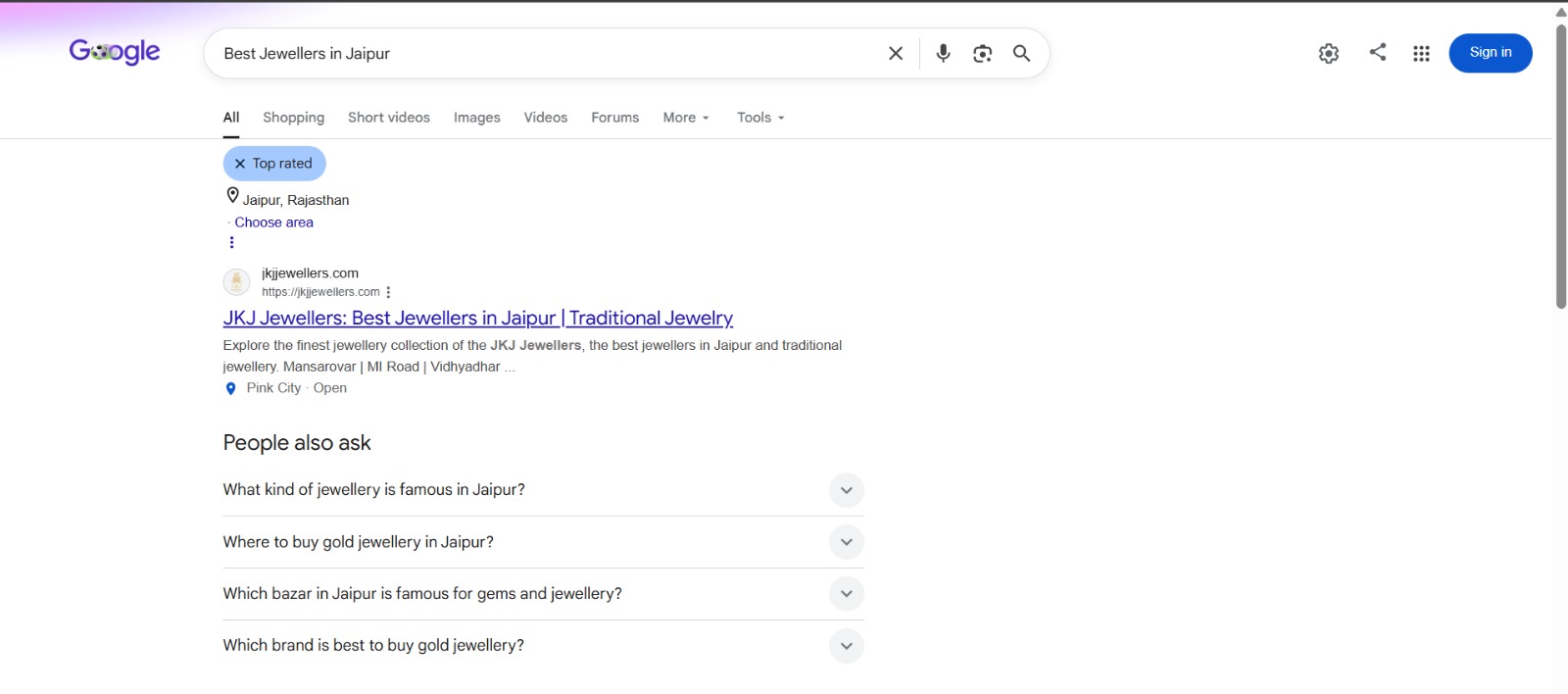Switch to the Shopping tab
This screenshot has height=694, width=1568.
[x=293, y=118]
